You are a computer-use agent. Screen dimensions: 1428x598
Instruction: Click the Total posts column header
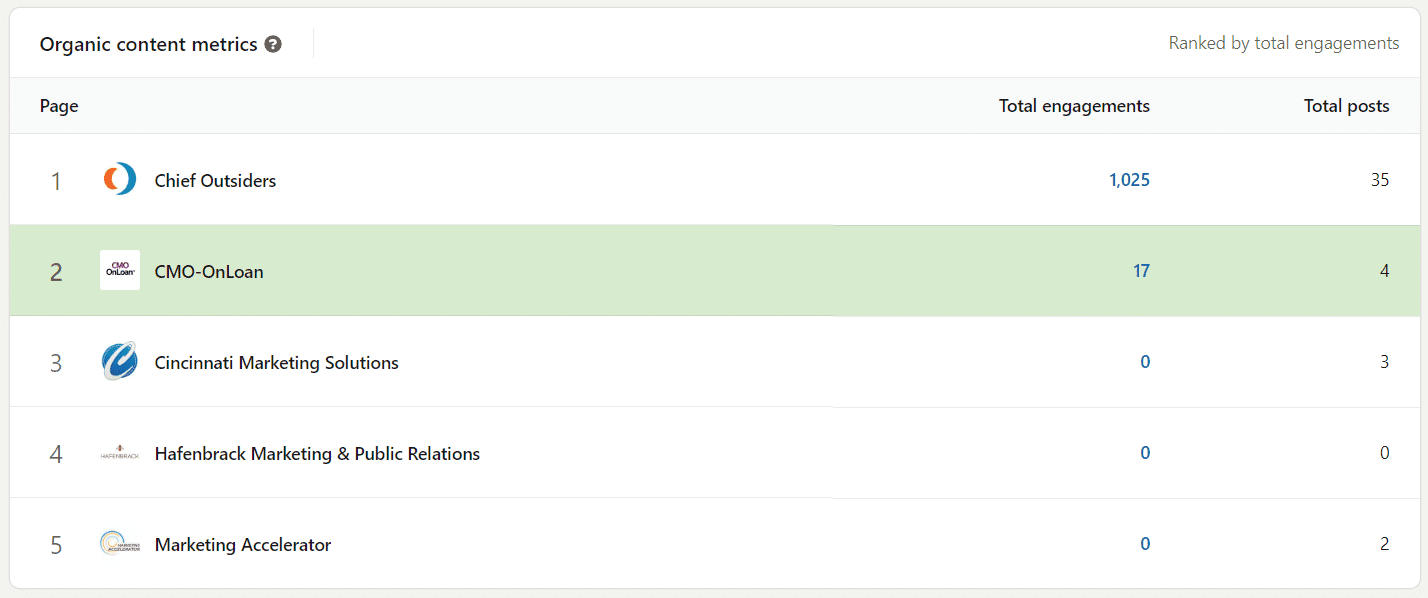(1346, 106)
